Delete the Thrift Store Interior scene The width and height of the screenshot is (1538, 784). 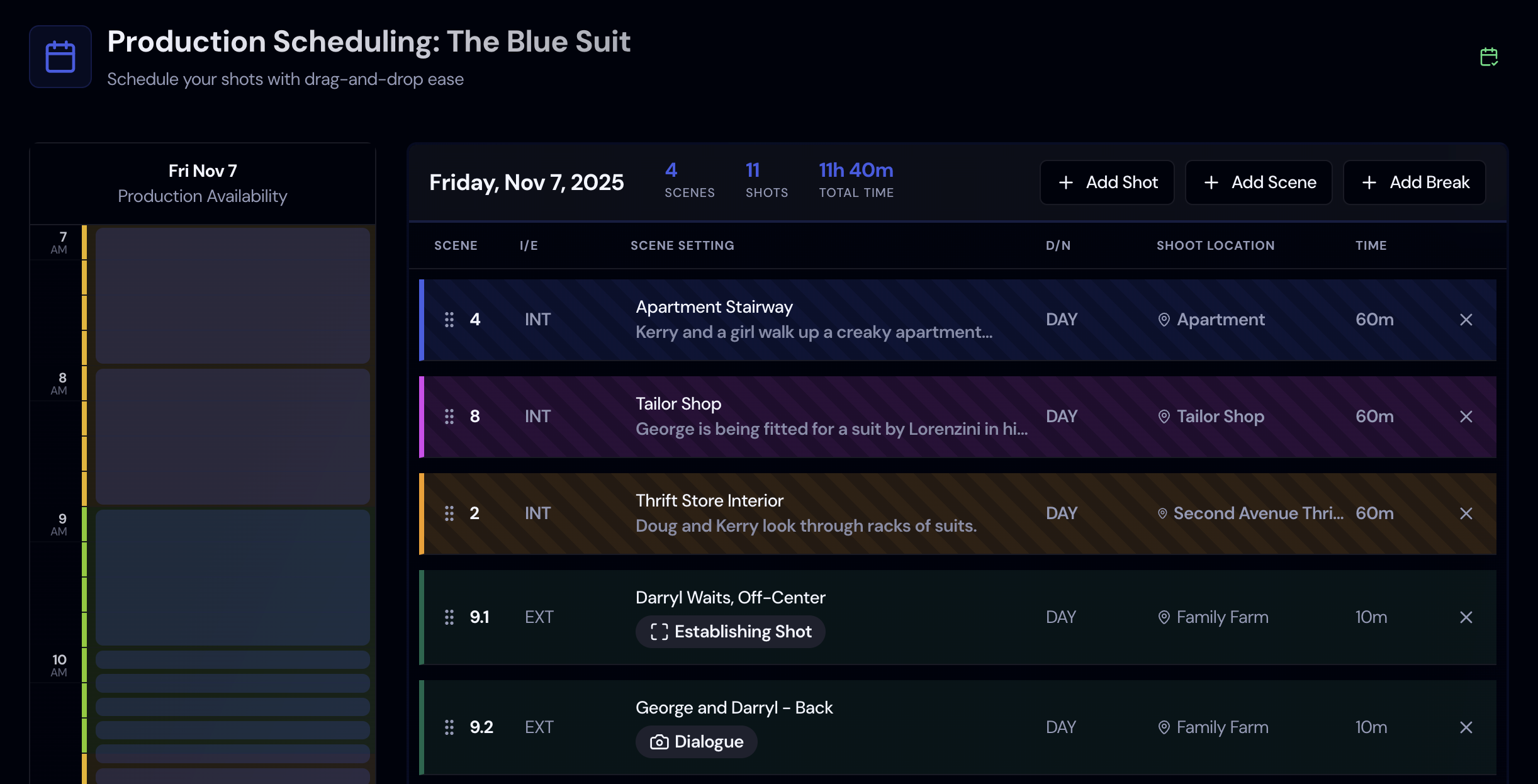[1466, 513]
